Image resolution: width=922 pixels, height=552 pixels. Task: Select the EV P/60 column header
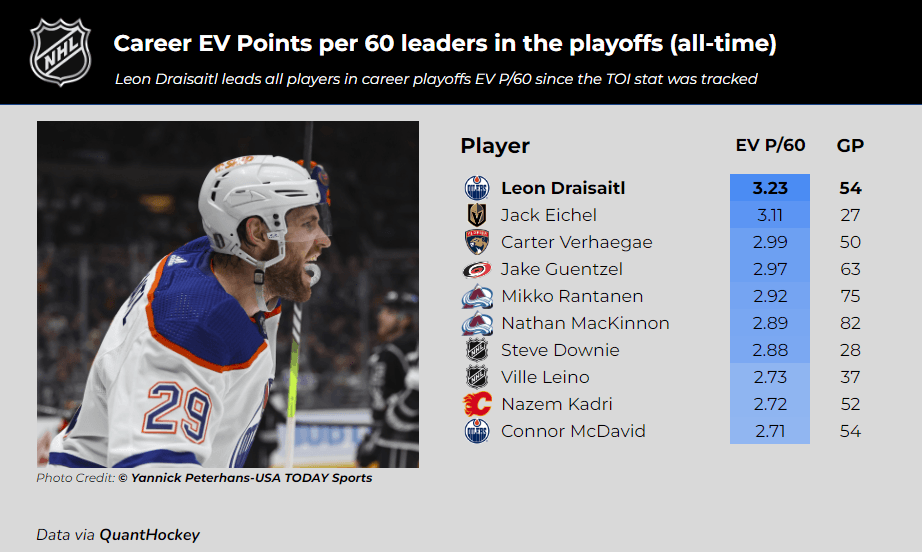tap(770, 145)
